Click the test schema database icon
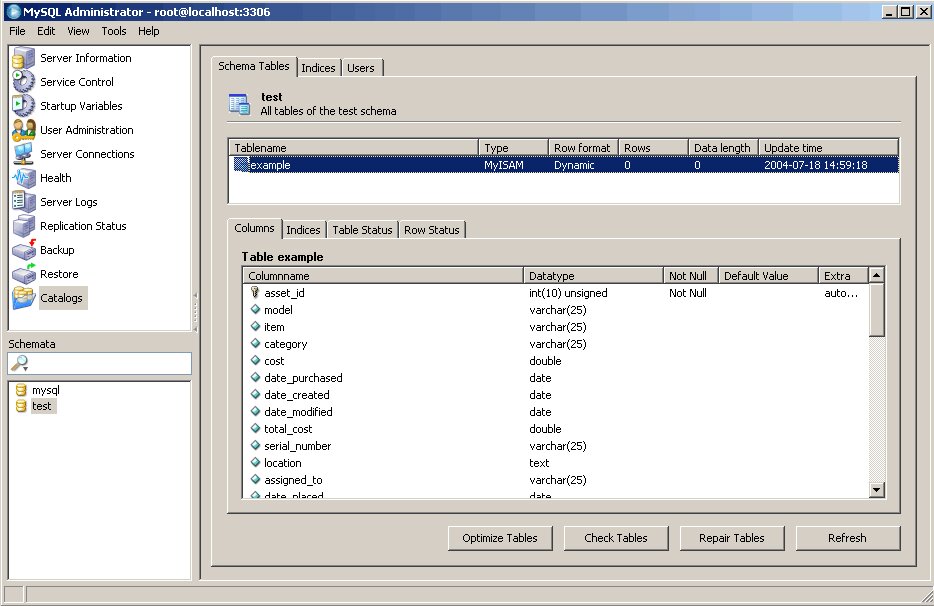Screen dimensions: 934x606 point(21,406)
